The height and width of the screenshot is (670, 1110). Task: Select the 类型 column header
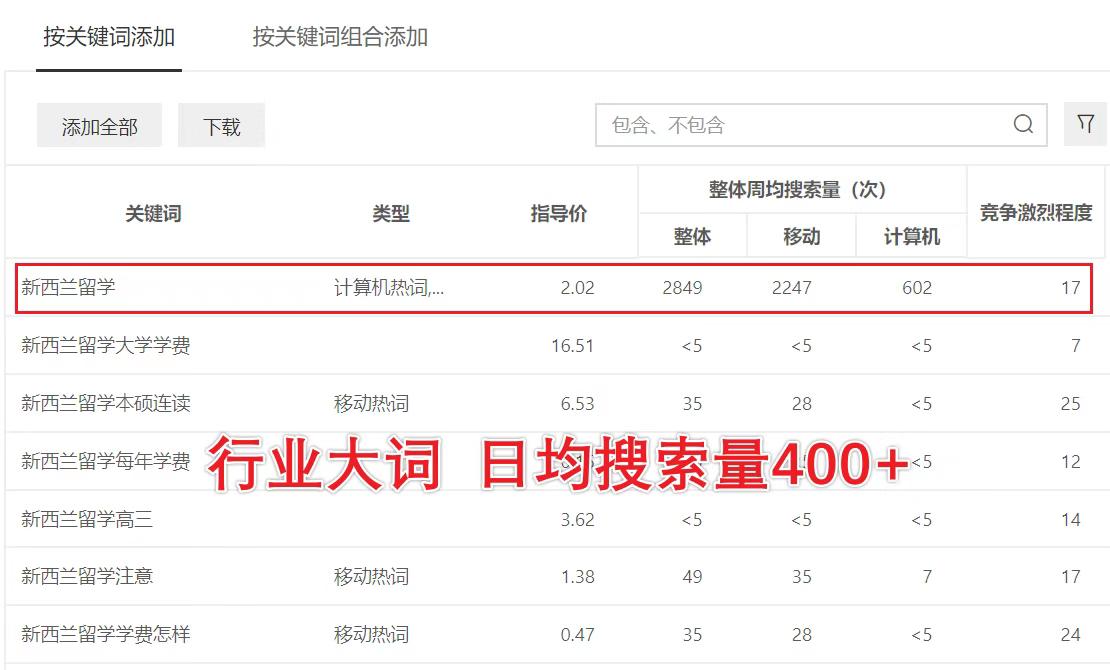coord(390,212)
